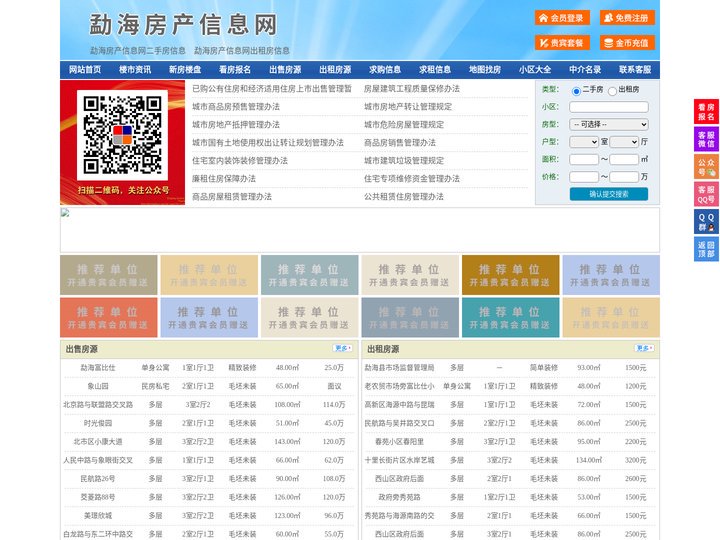720x540 pixels.
Task: Open the 美理欣城 sale listing
Action: [98, 516]
